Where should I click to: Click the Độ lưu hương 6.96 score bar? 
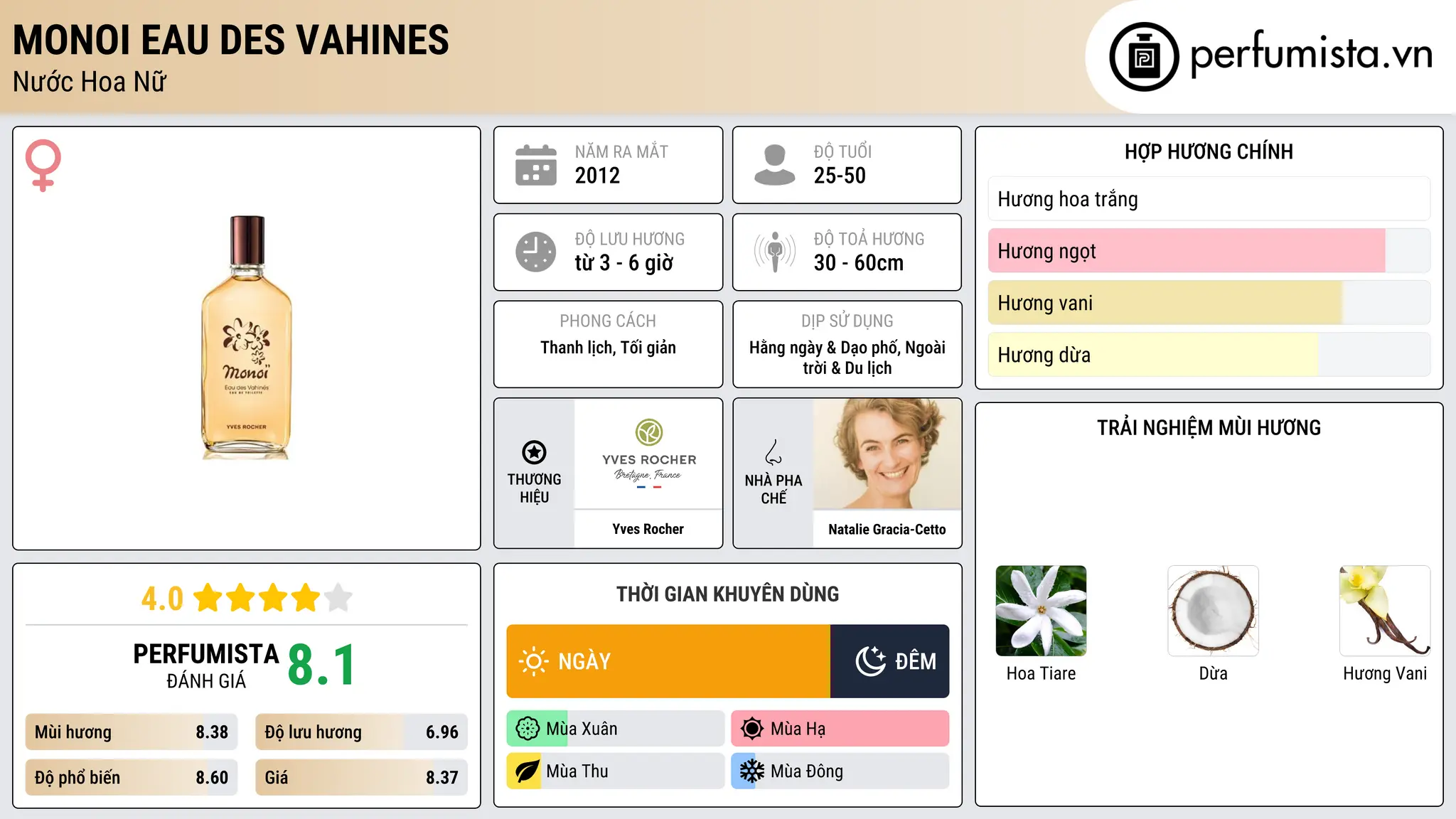pyautogui.click(x=362, y=732)
